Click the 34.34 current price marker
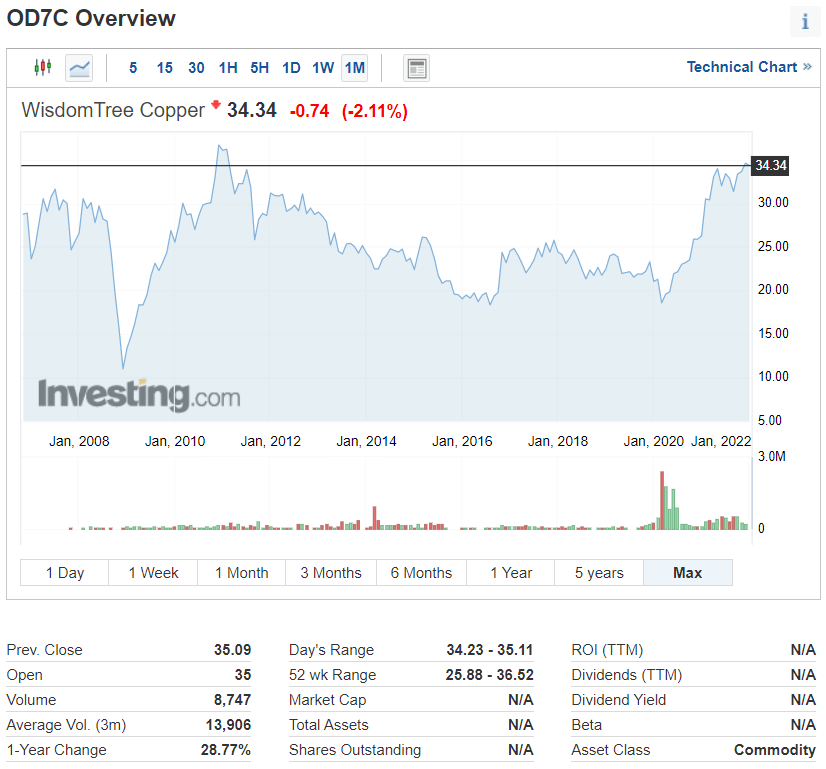The height and width of the screenshot is (769, 826). pyautogui.click(x=771, y=166)
